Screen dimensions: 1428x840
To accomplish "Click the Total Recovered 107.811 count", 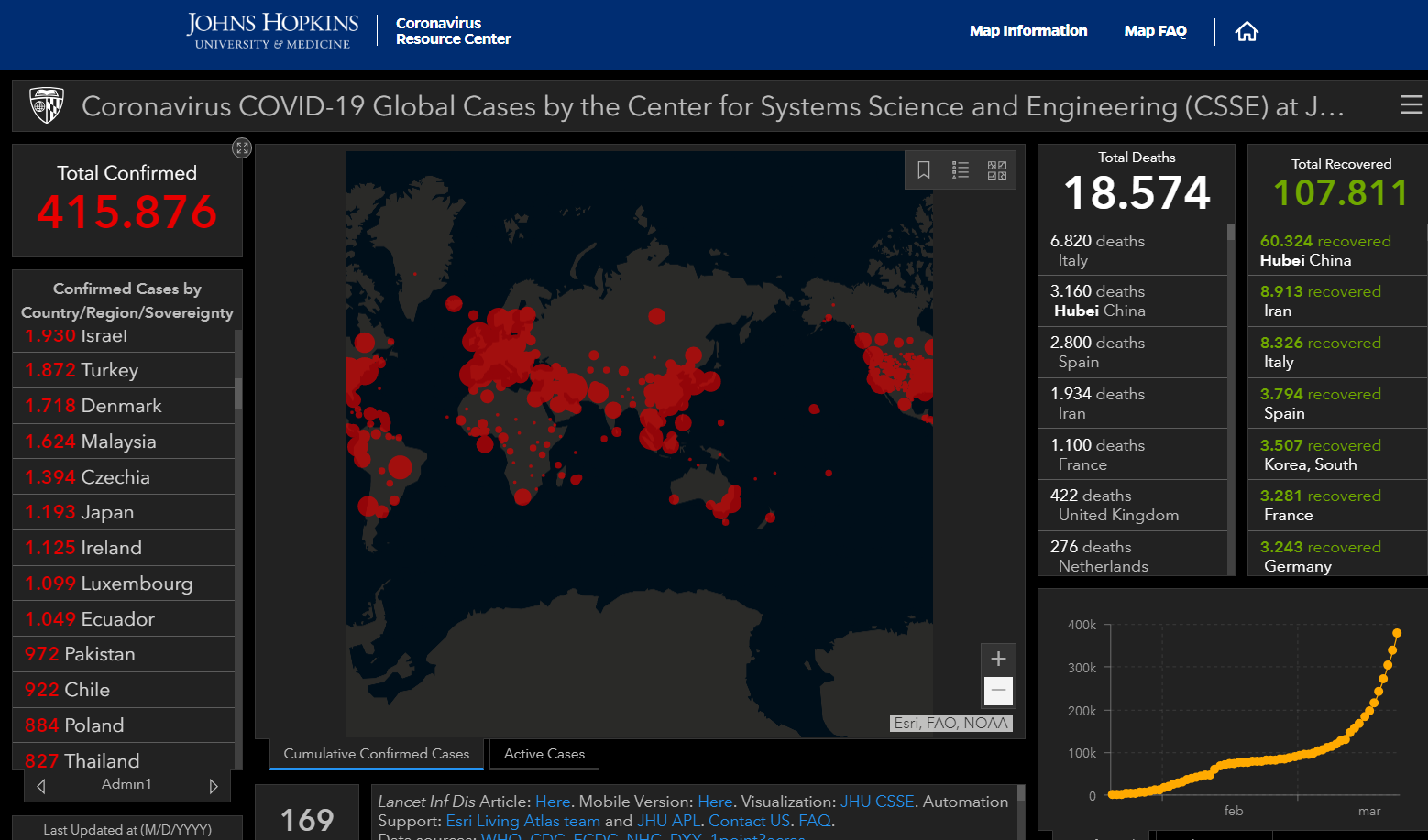I will (1341, 193).
